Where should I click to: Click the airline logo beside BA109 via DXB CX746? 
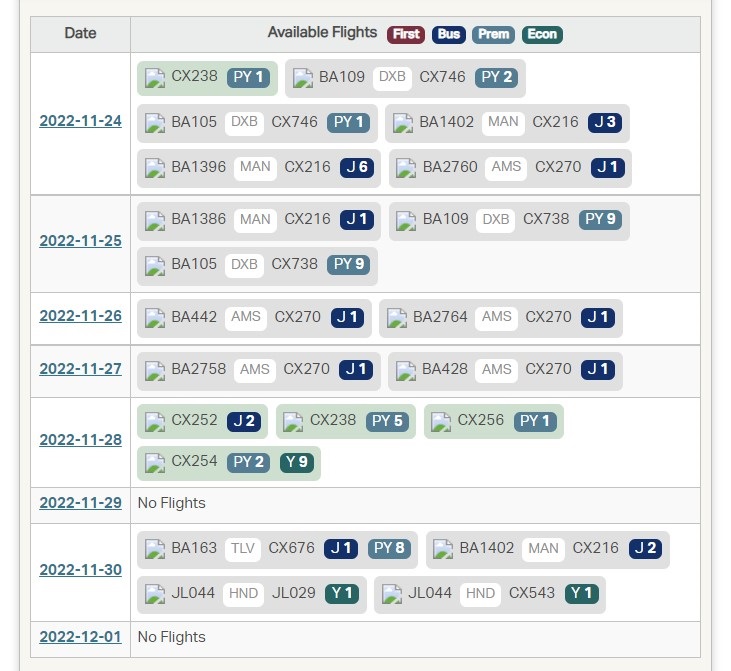pos(303,78)
